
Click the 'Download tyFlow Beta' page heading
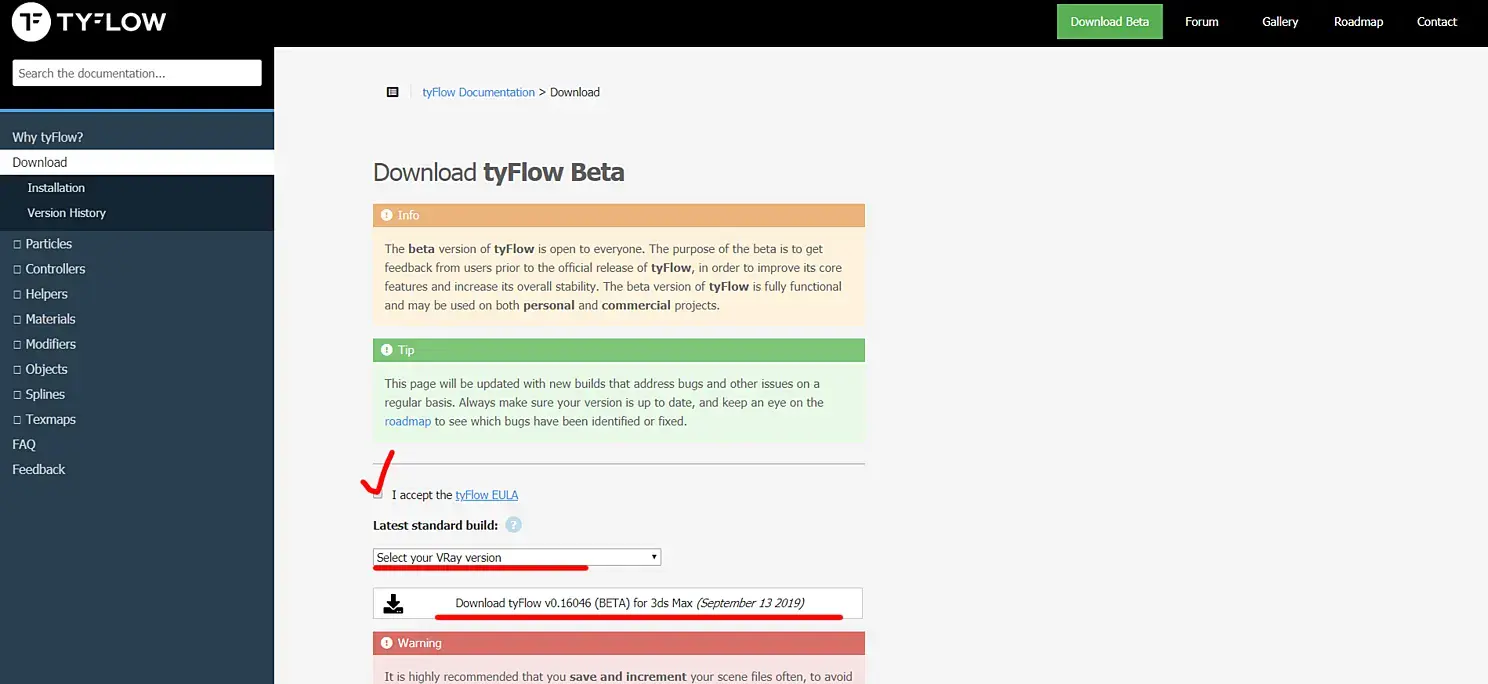click(499, 172)
